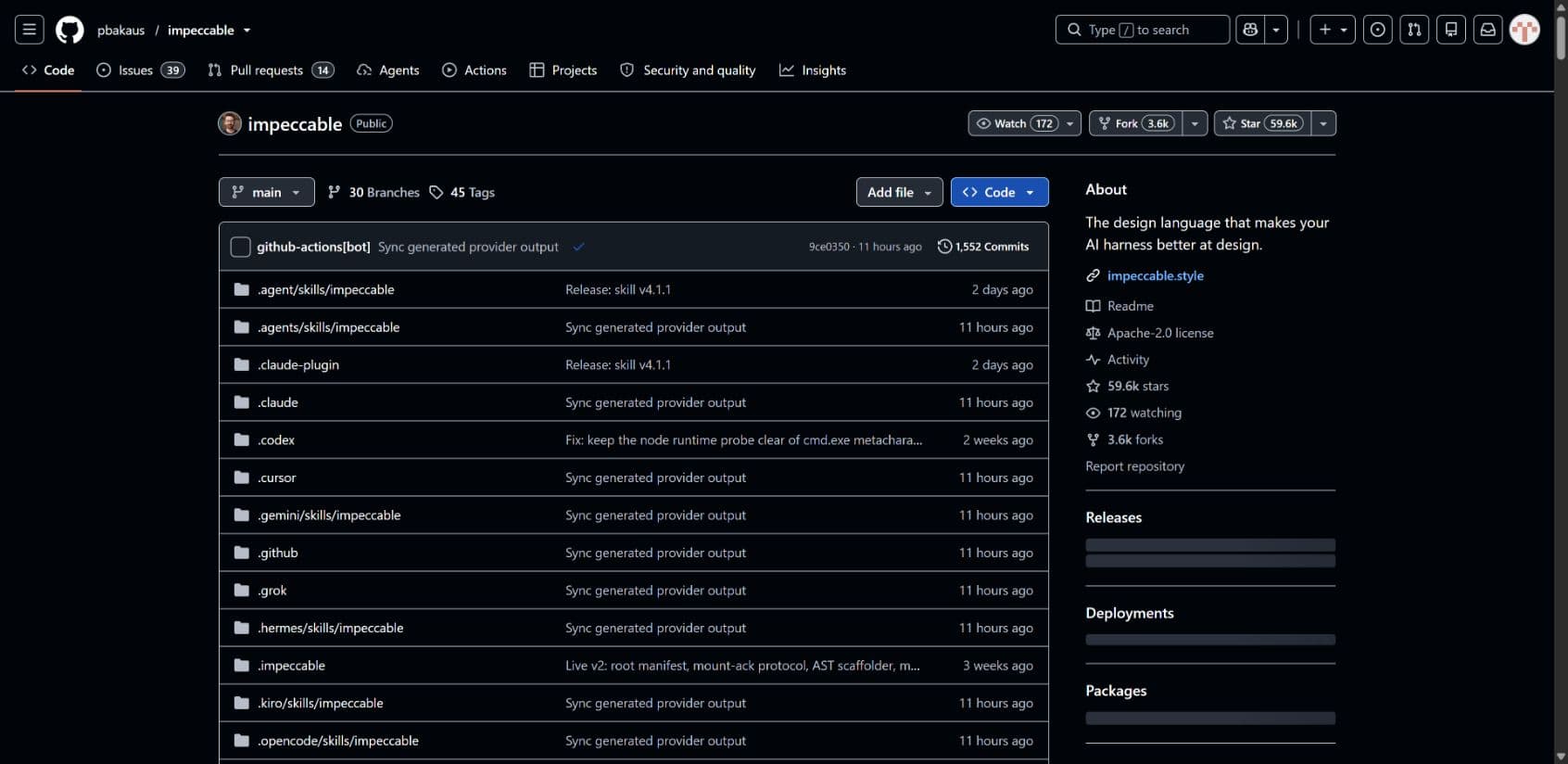Click the book icon beside Readme
The image size is (1568, 764).
[x=1094, y=306]
